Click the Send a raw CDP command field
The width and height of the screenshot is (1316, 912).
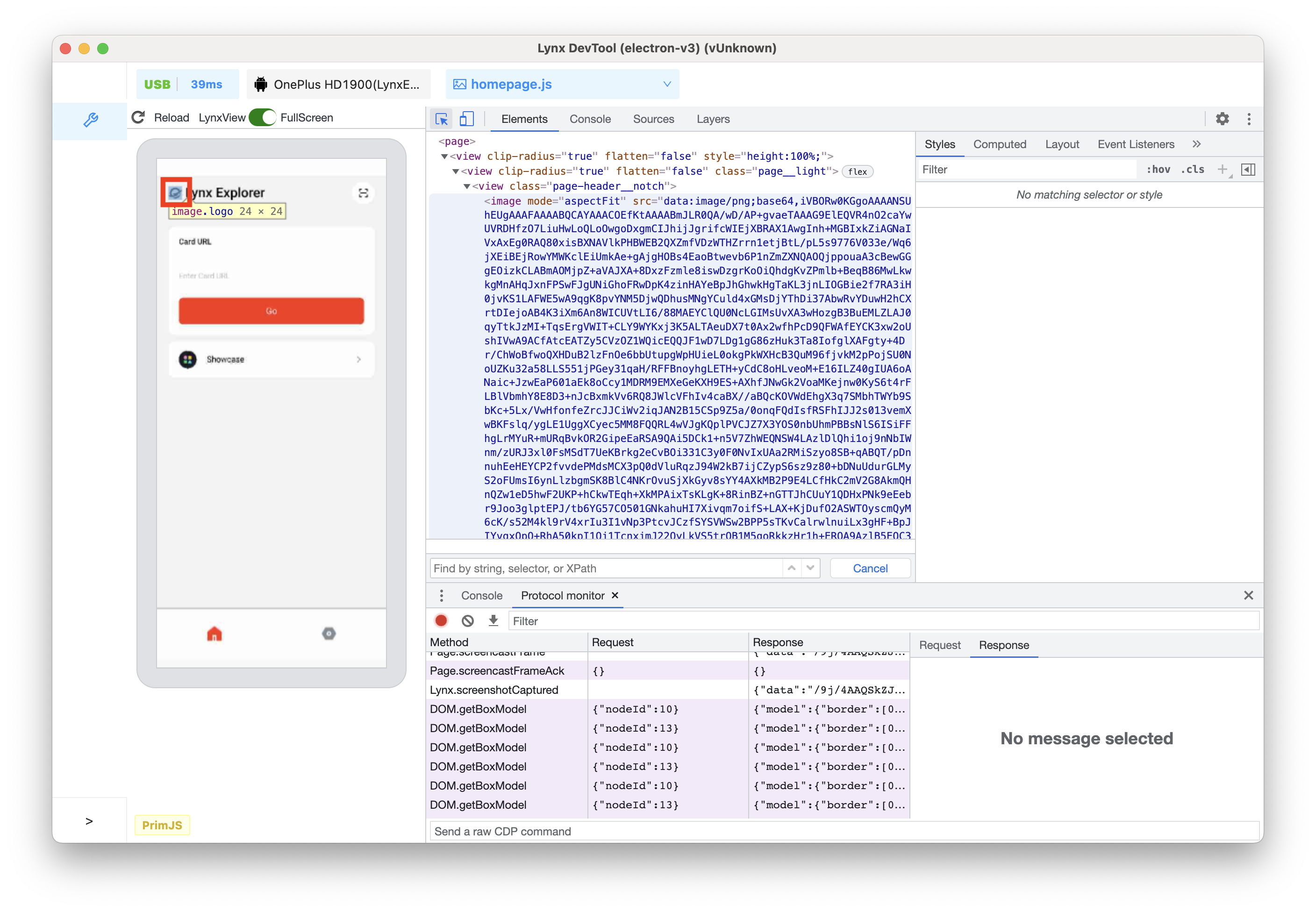coord(844,832)
